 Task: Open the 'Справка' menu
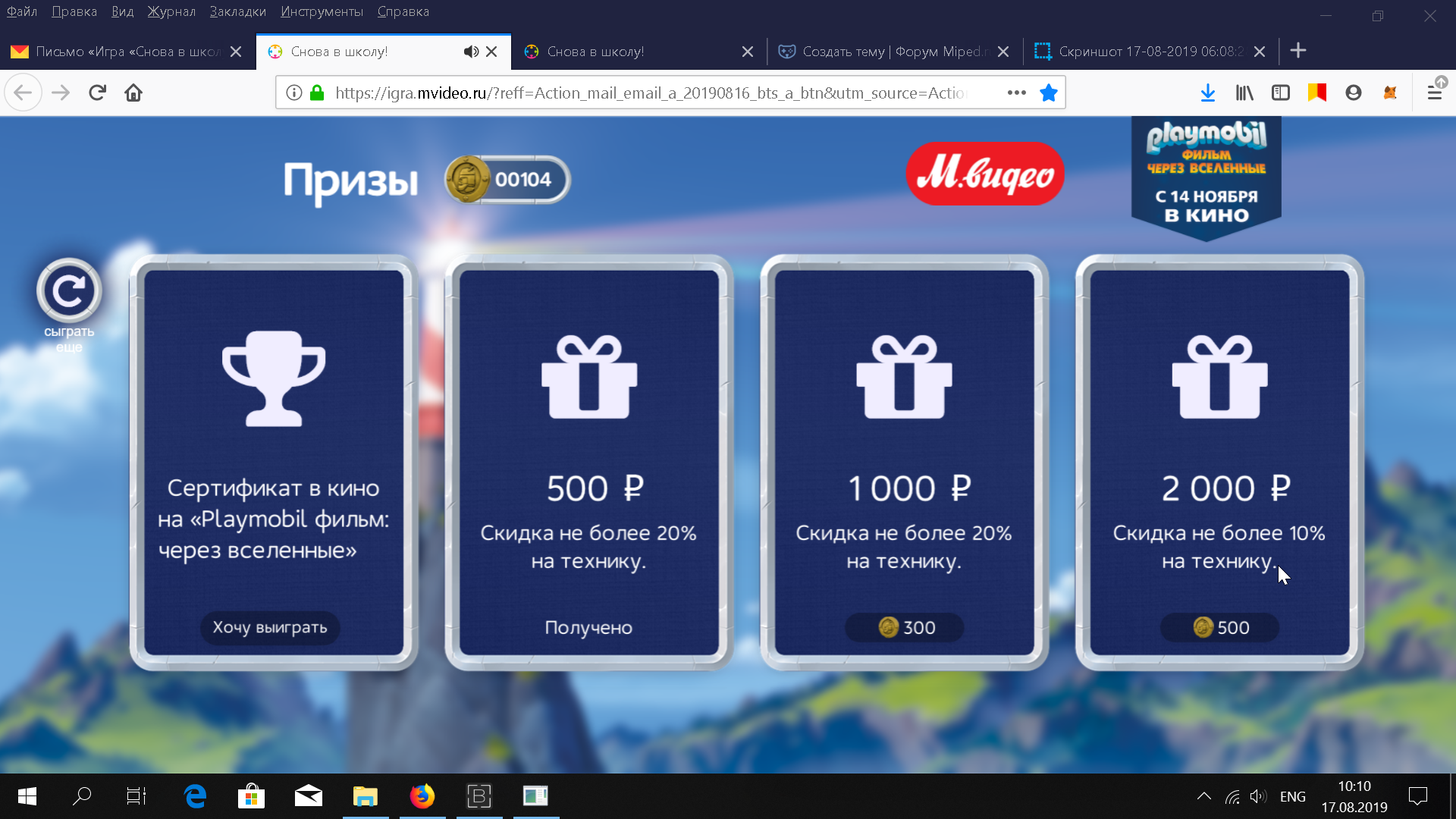pos(403,11)
